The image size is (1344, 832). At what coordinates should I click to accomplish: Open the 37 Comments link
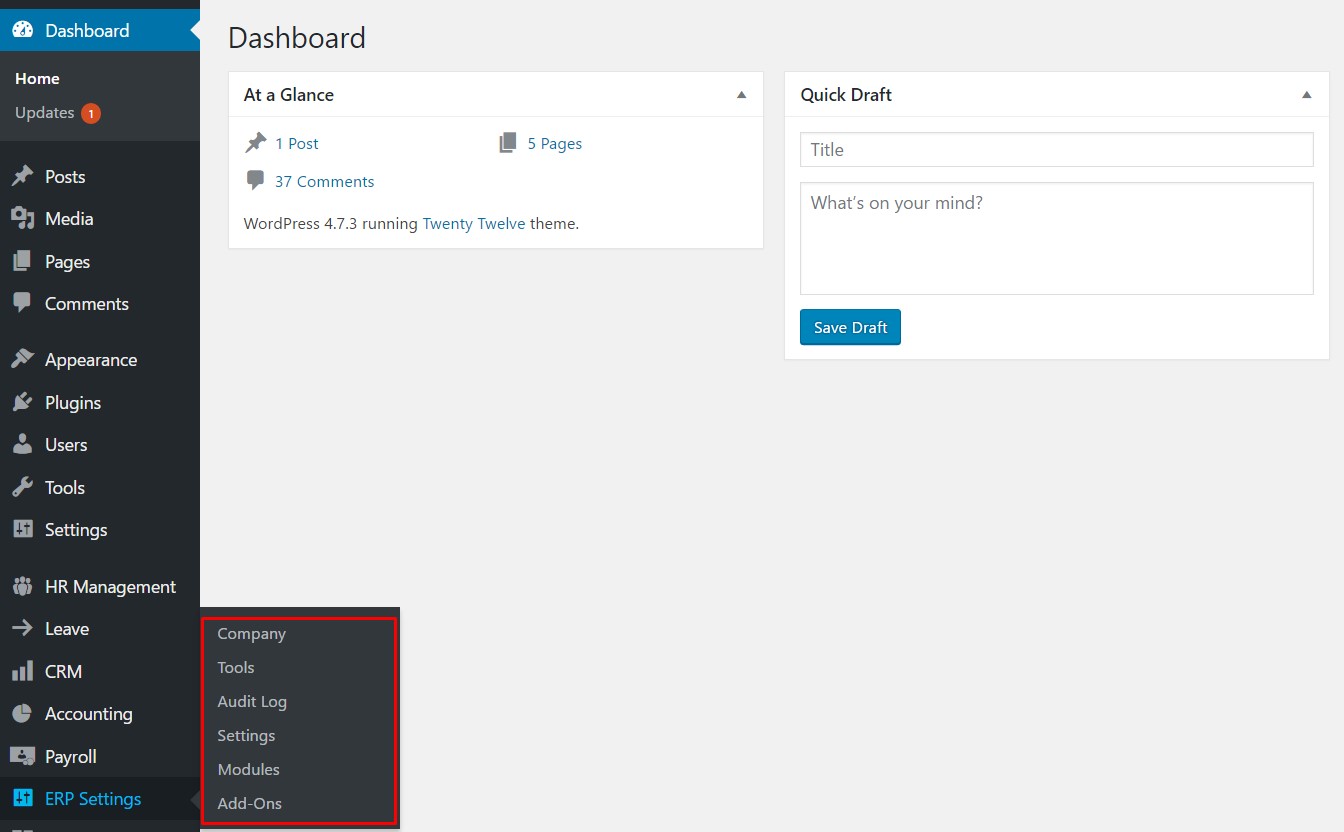point(324,182)
